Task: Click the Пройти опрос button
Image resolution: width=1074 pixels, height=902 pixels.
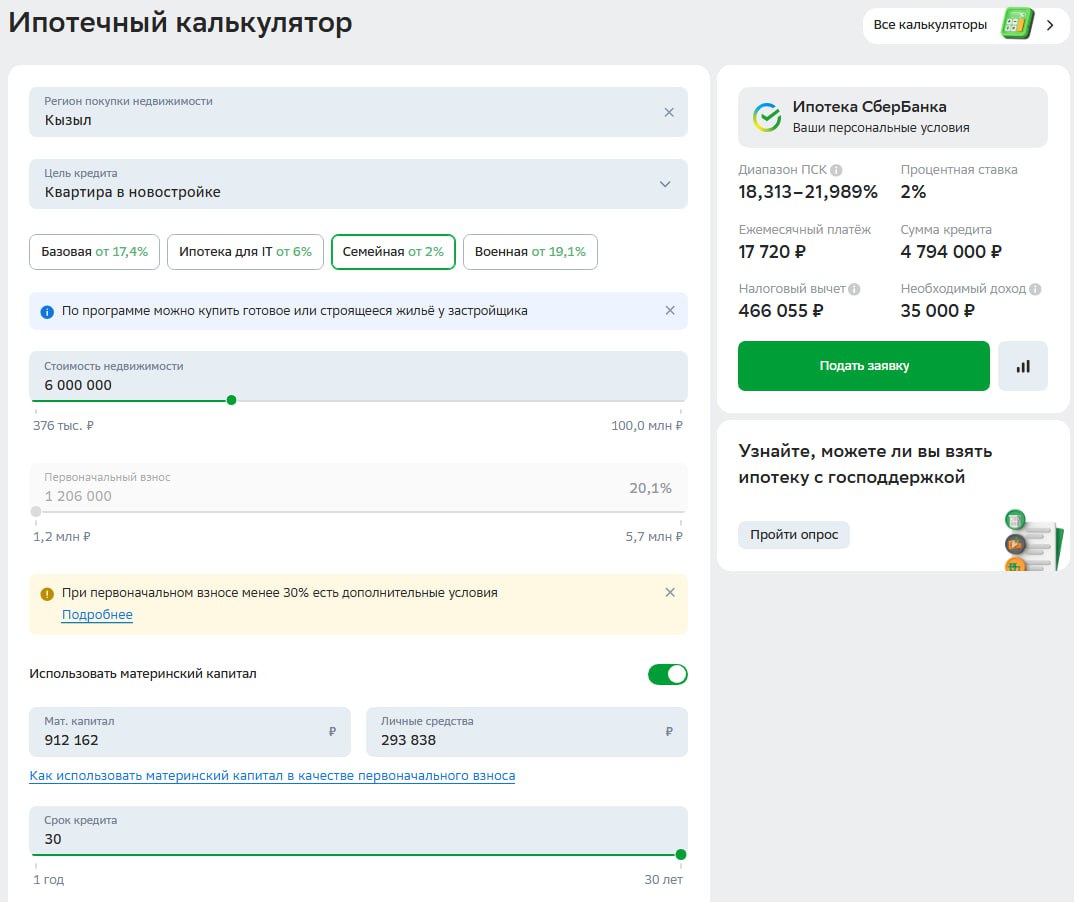Action: pos(793,535)
